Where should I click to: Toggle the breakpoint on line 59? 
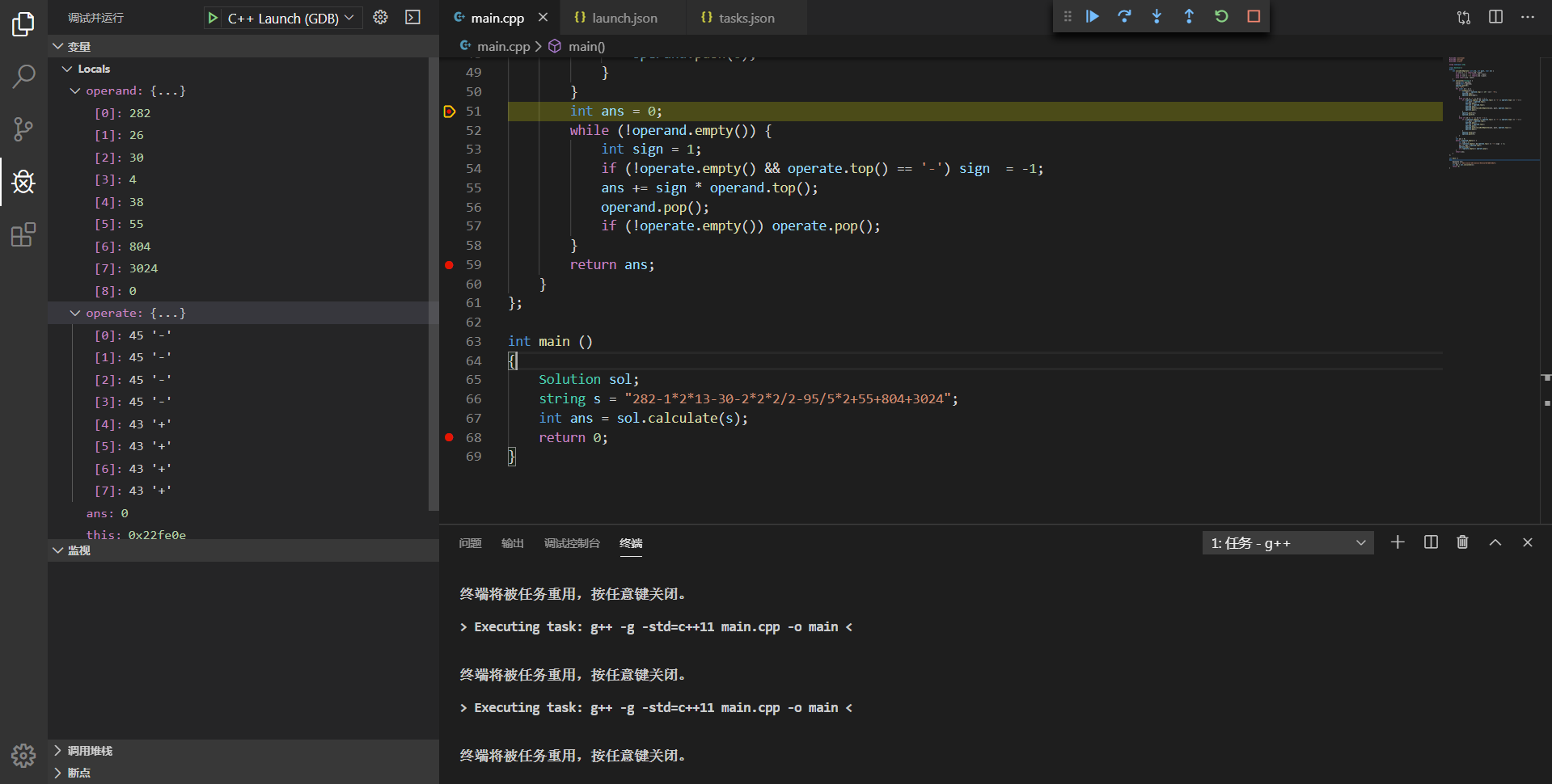pos(450,264)
